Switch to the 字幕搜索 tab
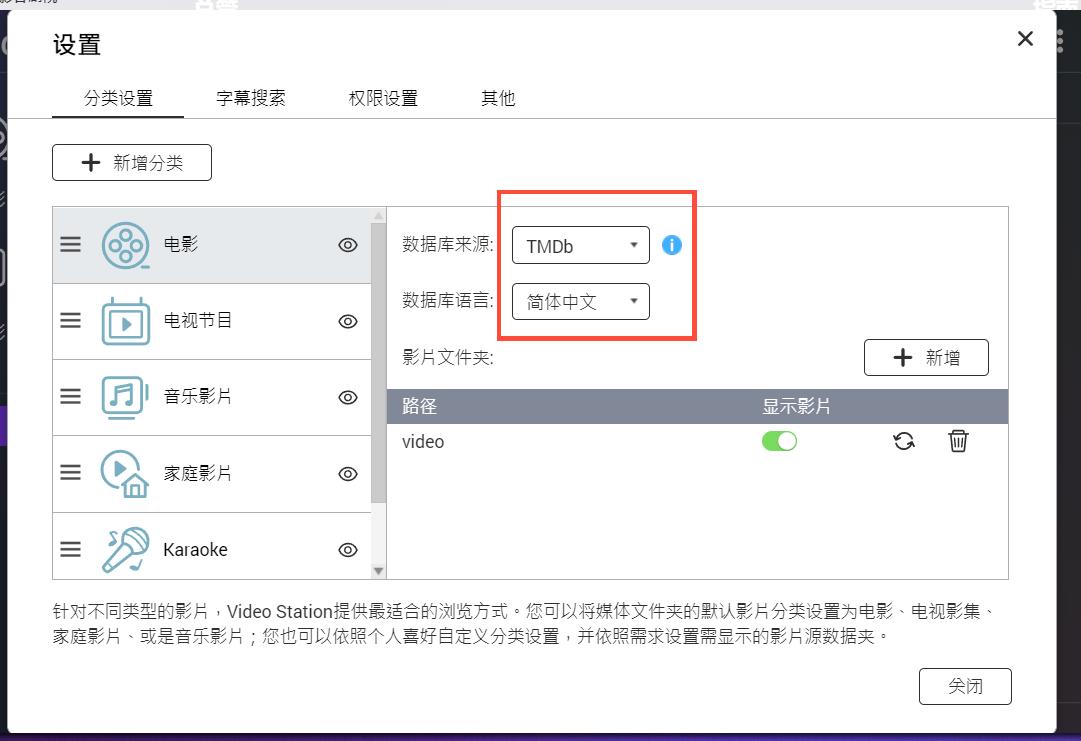This screenshot has height=741, width=1081. tap(251, 98)
